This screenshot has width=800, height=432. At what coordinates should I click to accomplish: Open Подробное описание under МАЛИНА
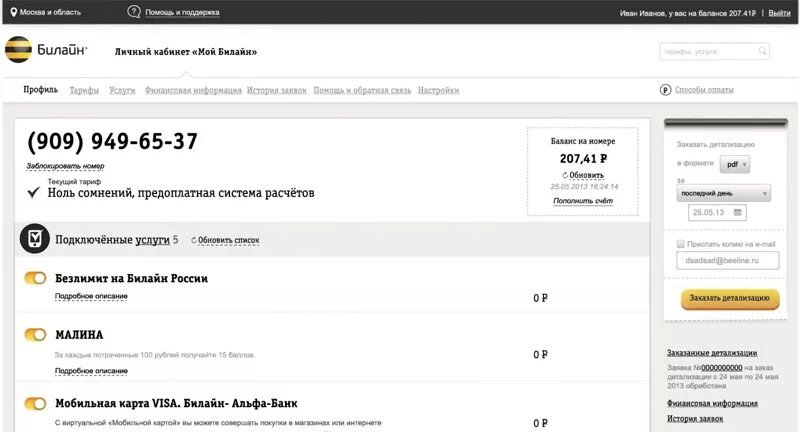click(91, 371)
